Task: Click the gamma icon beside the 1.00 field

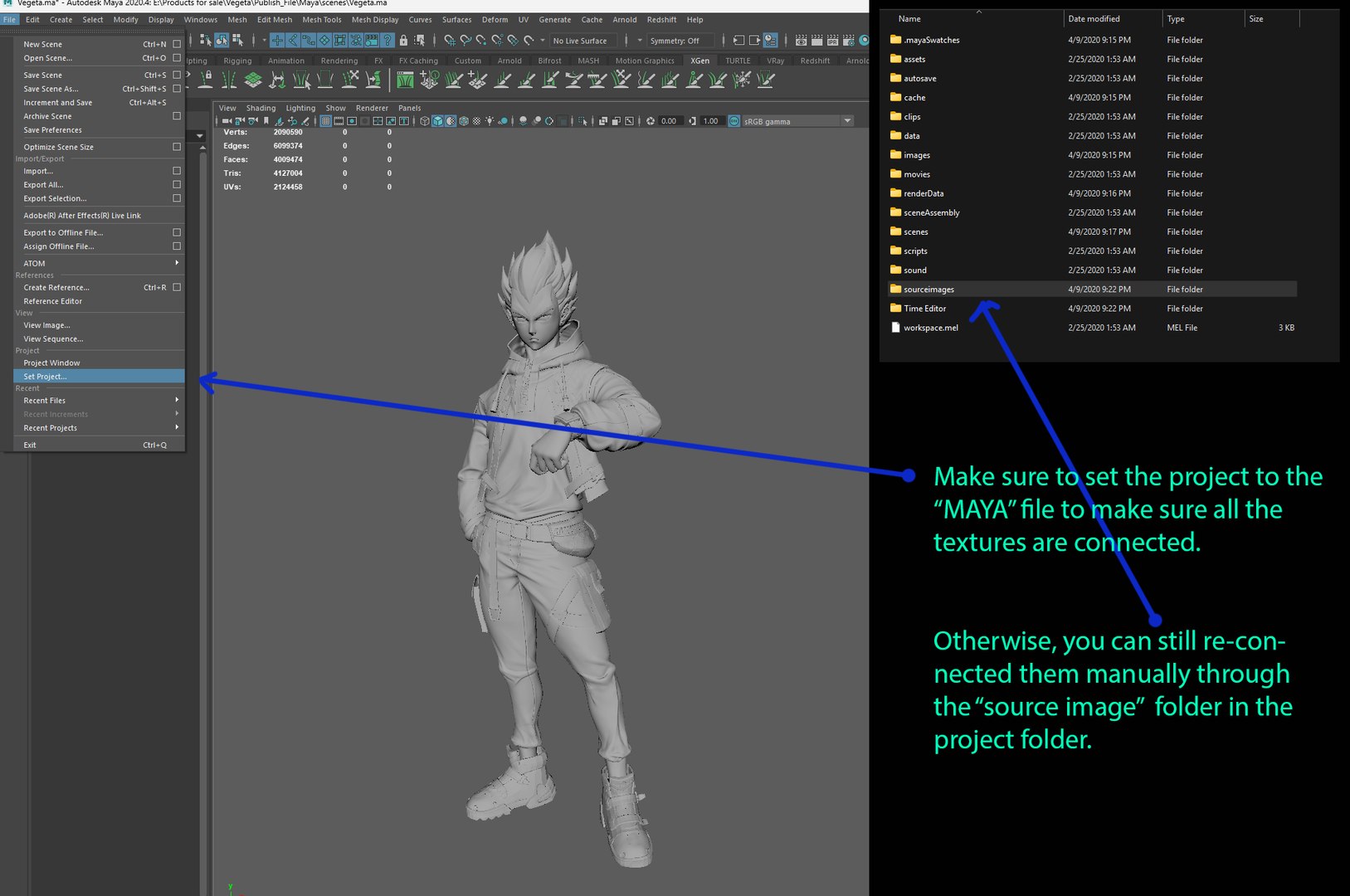Action: tap(692, 121)
